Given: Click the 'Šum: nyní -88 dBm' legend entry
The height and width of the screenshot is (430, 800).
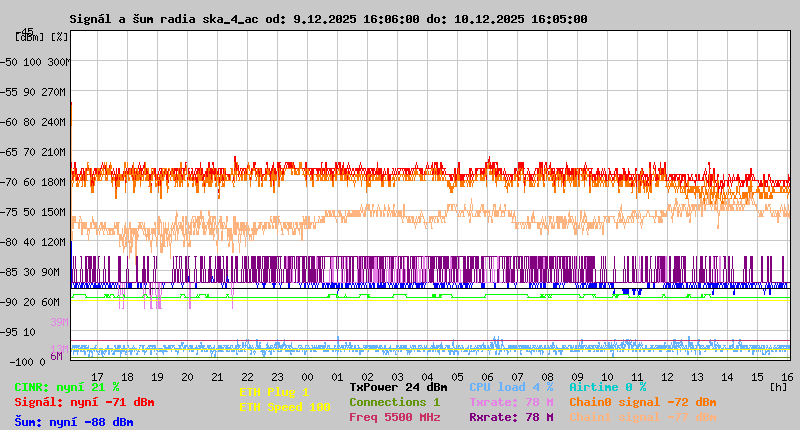Looking at the screenshot, I should 74,422.
